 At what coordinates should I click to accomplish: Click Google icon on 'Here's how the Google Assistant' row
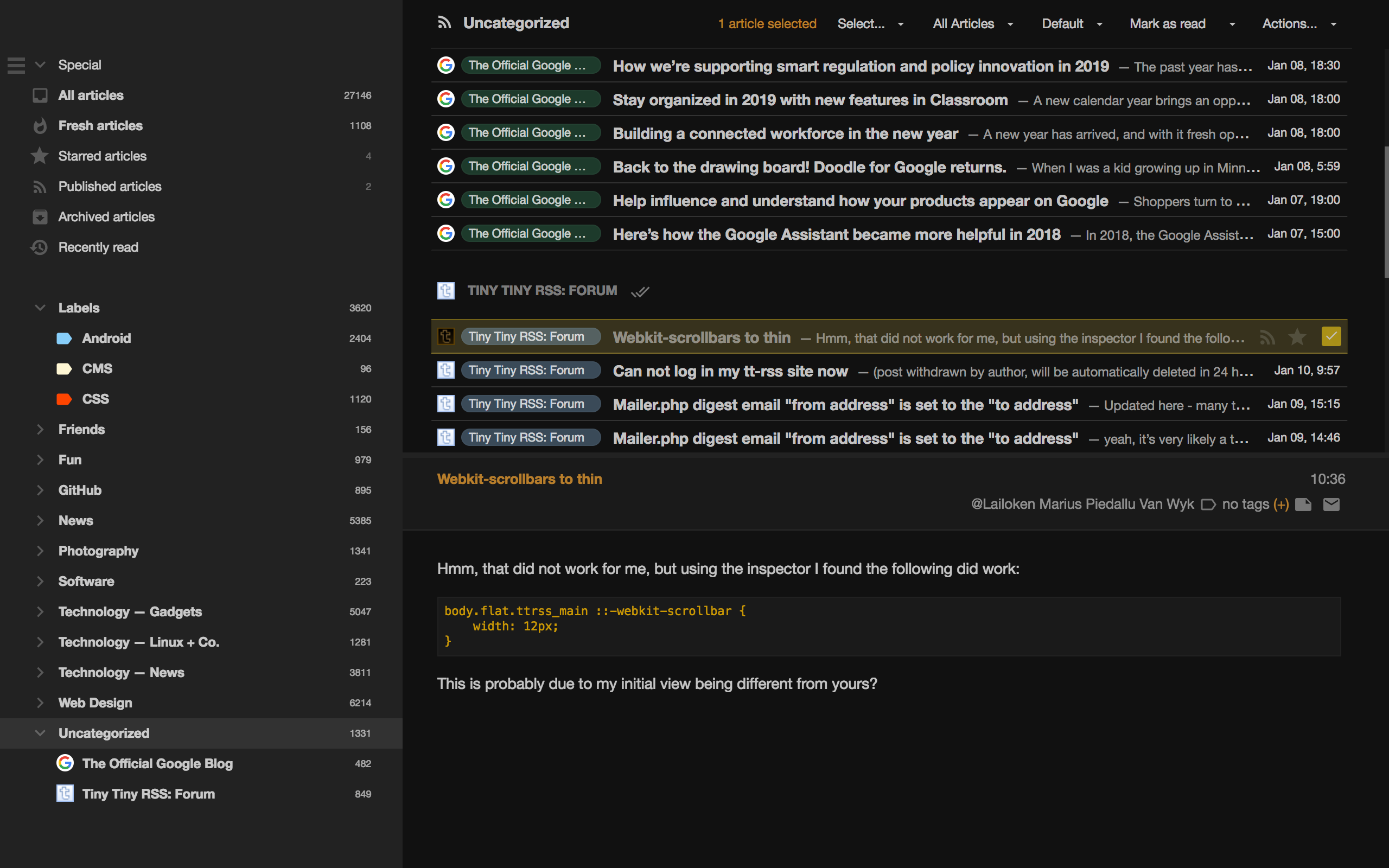[x=446, y=234]
